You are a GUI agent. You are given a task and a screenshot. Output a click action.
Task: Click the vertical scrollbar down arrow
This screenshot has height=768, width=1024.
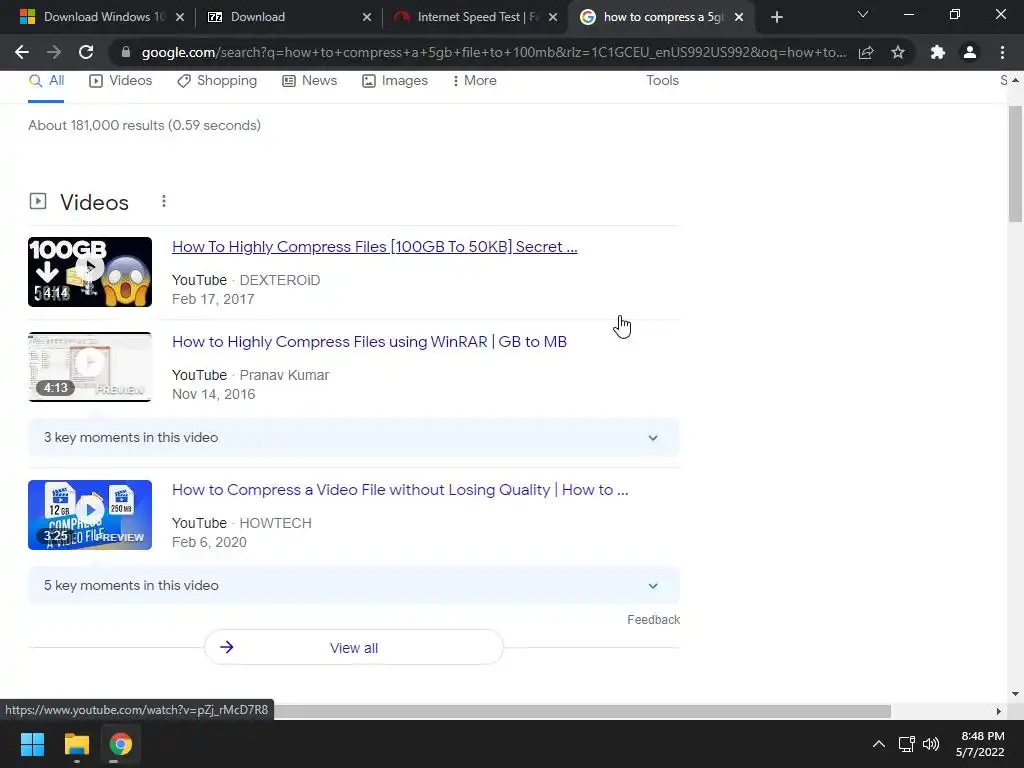click(x=1015, y=694)
